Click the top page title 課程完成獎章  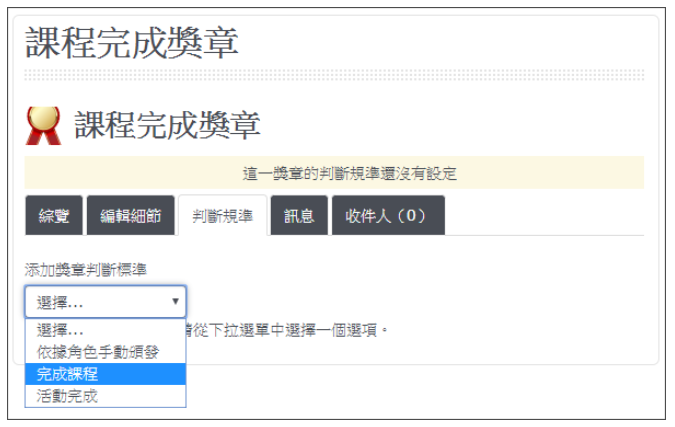pyautogui.click(x=132, y=44)
